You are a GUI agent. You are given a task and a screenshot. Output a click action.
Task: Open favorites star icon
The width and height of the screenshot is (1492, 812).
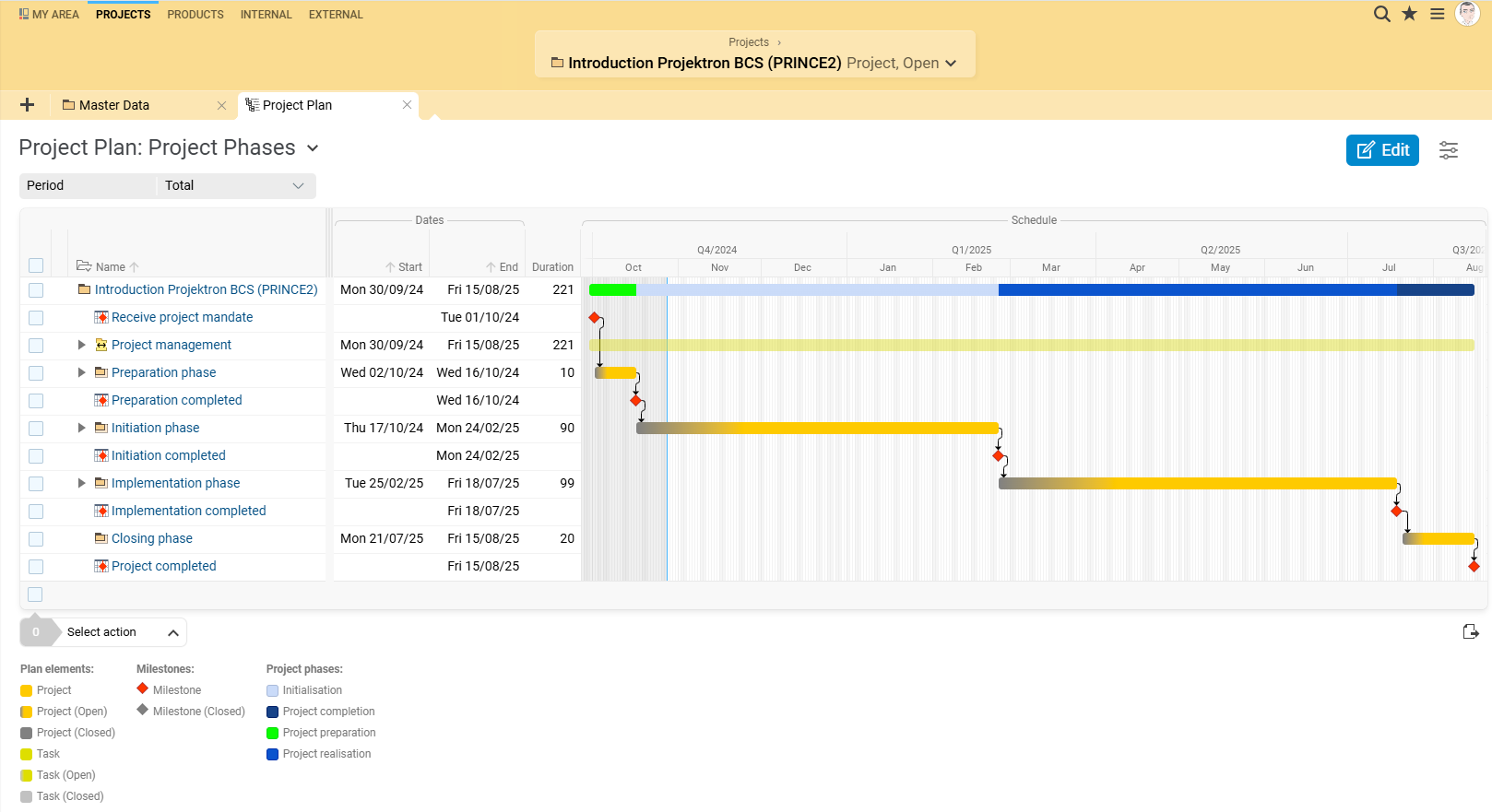(1409, 14)
